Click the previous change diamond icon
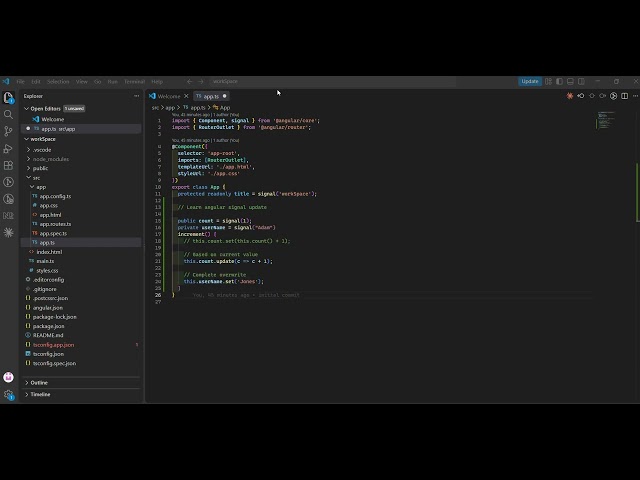The image size is (640, 480). click(x=591, y=96)
